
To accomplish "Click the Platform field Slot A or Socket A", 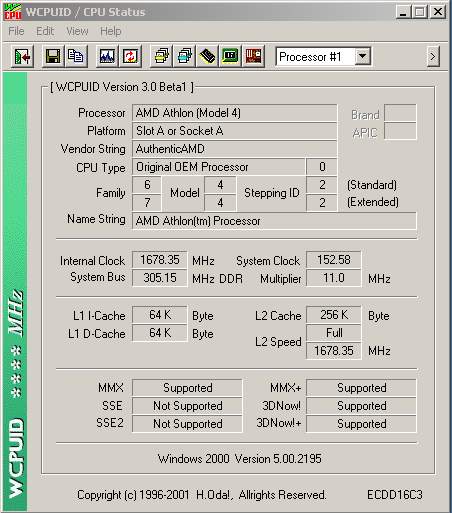I will (234, 131).
